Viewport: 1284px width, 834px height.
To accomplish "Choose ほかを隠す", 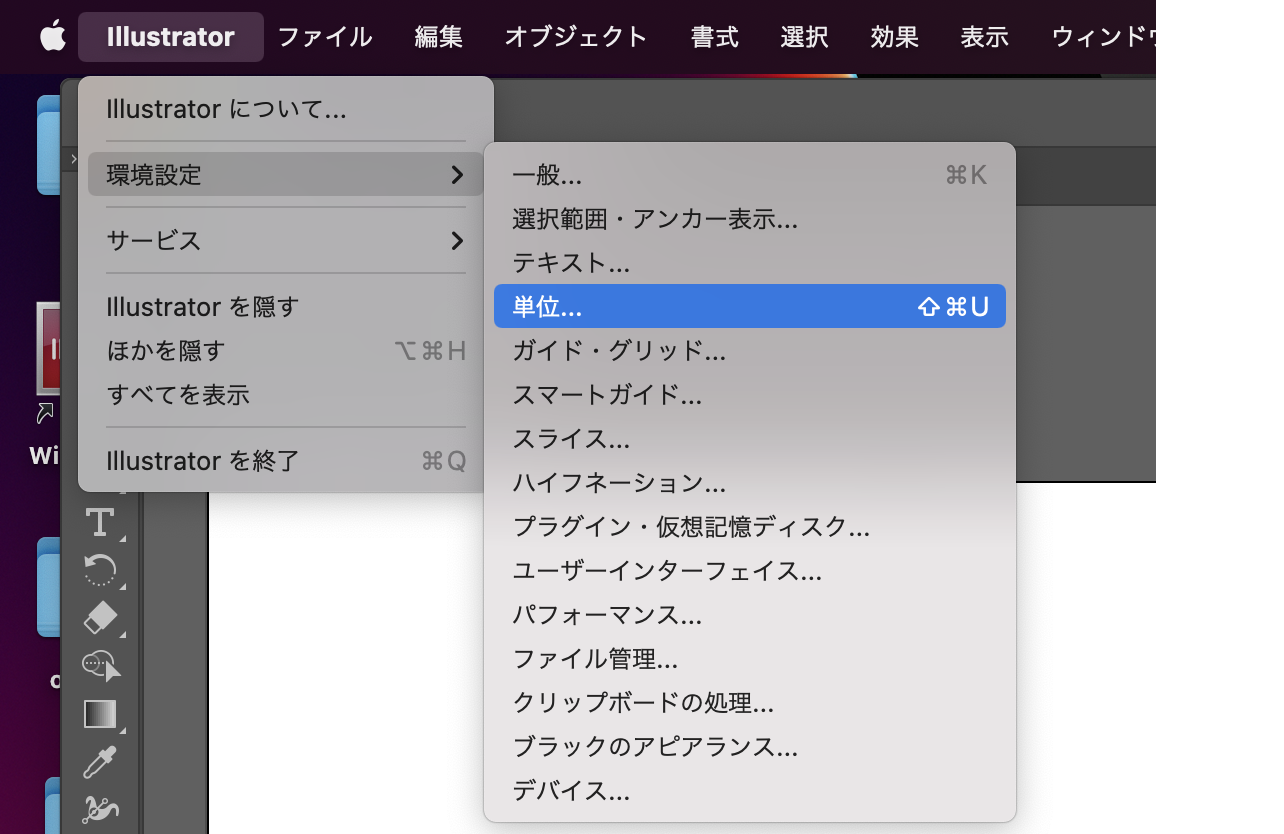I will (x=286, y=351).
